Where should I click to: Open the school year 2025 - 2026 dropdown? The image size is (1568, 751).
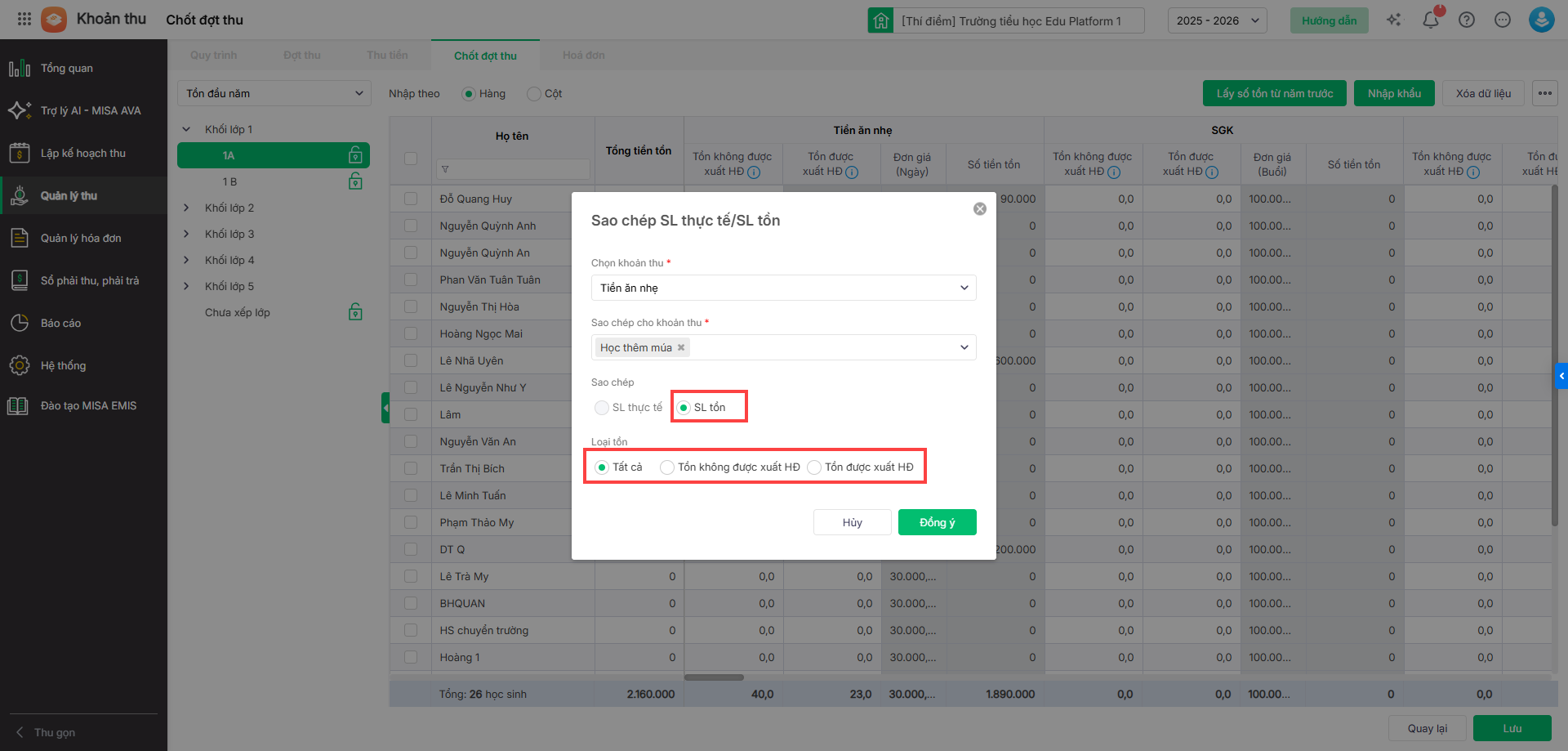pos(1217,20)
